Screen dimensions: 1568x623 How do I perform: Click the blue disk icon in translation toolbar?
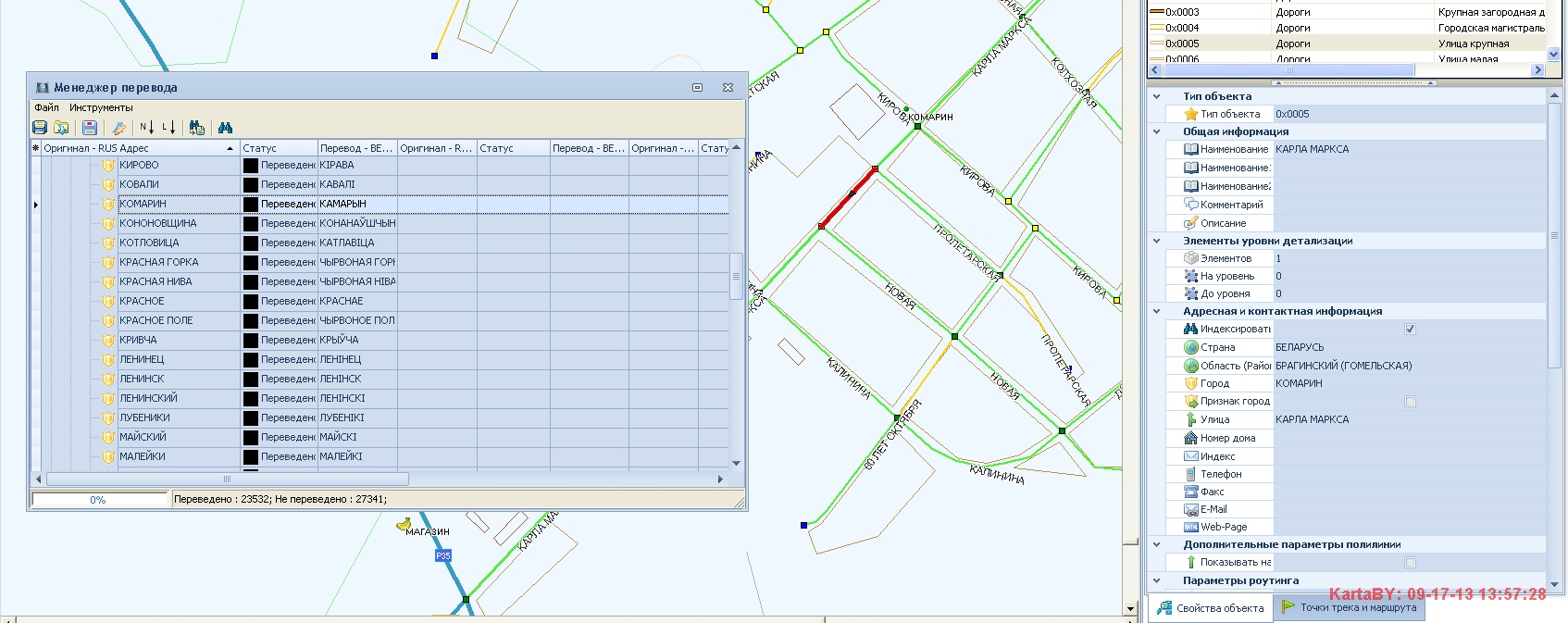(40, 128)
